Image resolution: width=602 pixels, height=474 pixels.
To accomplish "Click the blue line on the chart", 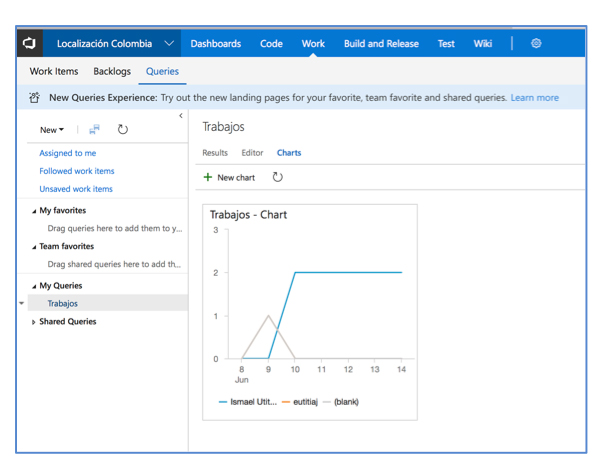I will (348, 273).
